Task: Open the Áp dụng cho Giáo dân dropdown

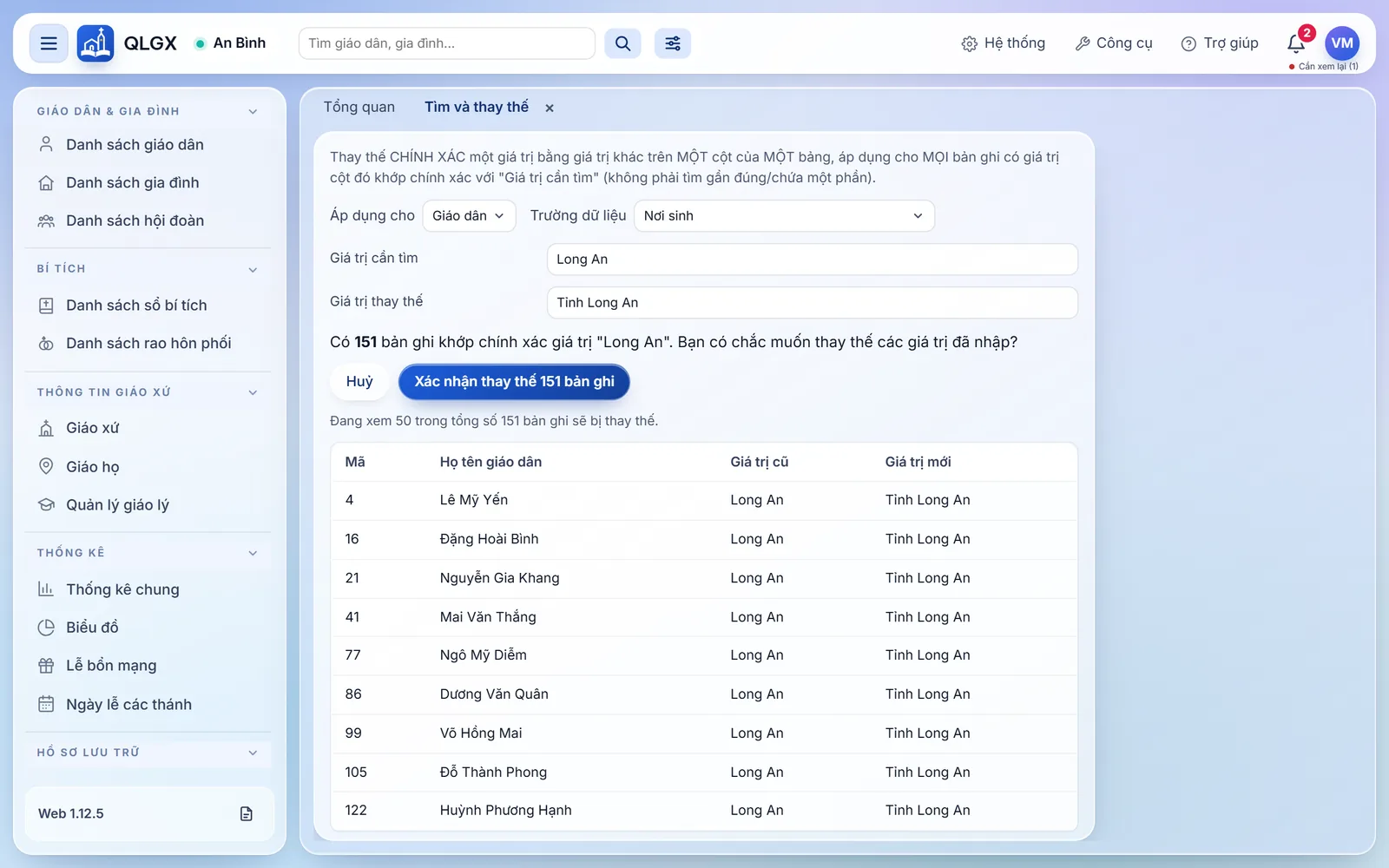Action: (469, 216)
